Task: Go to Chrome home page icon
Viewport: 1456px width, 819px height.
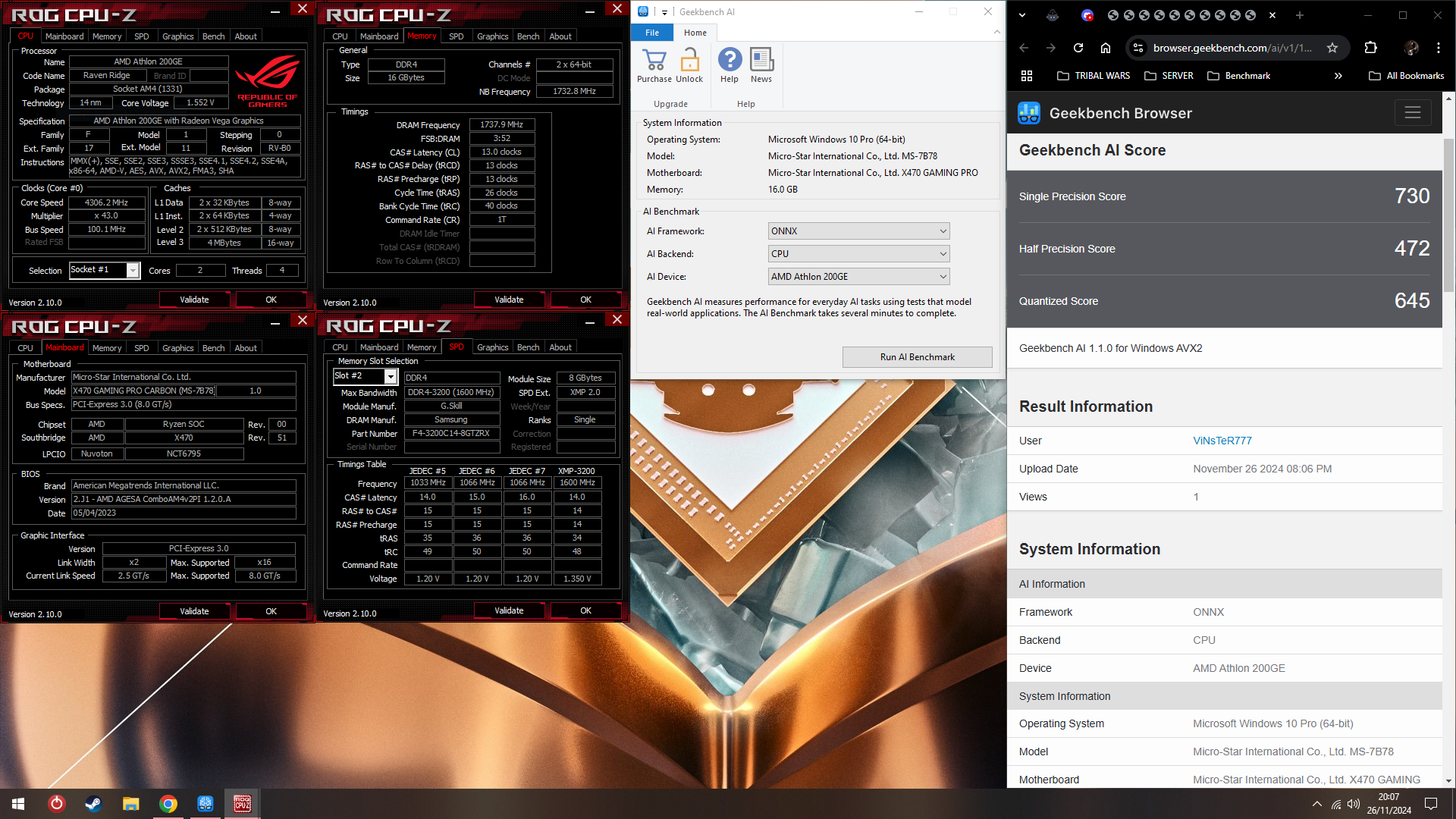Action: (x=1106, y=48)
